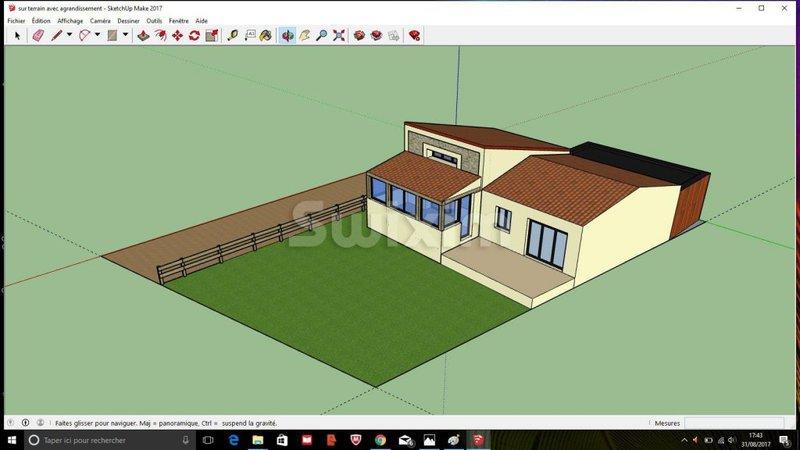The width and height of the screenshot is (800, 450).
Task: Expand the Rectangle shape dropdown arrow
Action: 125,35
